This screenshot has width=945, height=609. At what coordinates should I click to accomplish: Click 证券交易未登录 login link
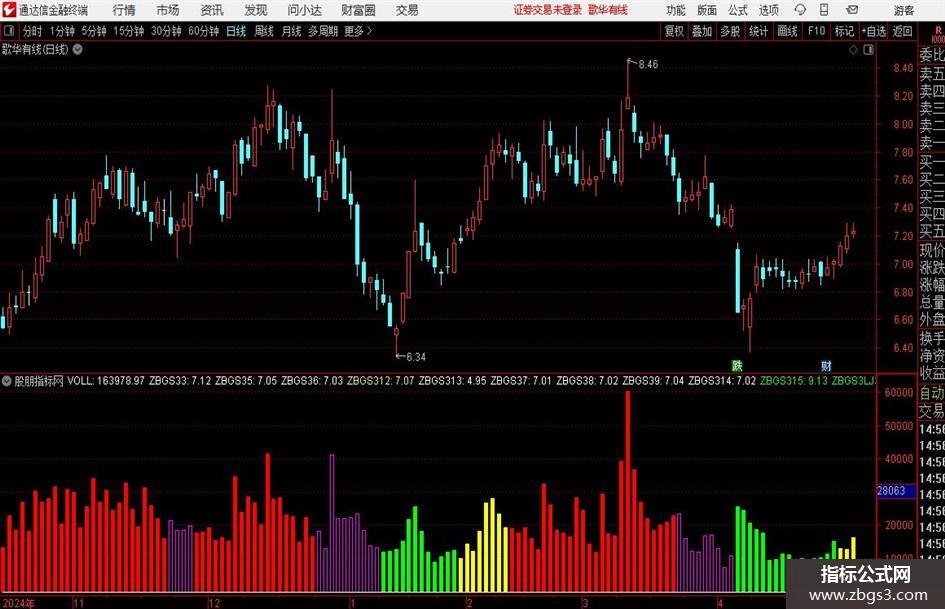point(548,10)
